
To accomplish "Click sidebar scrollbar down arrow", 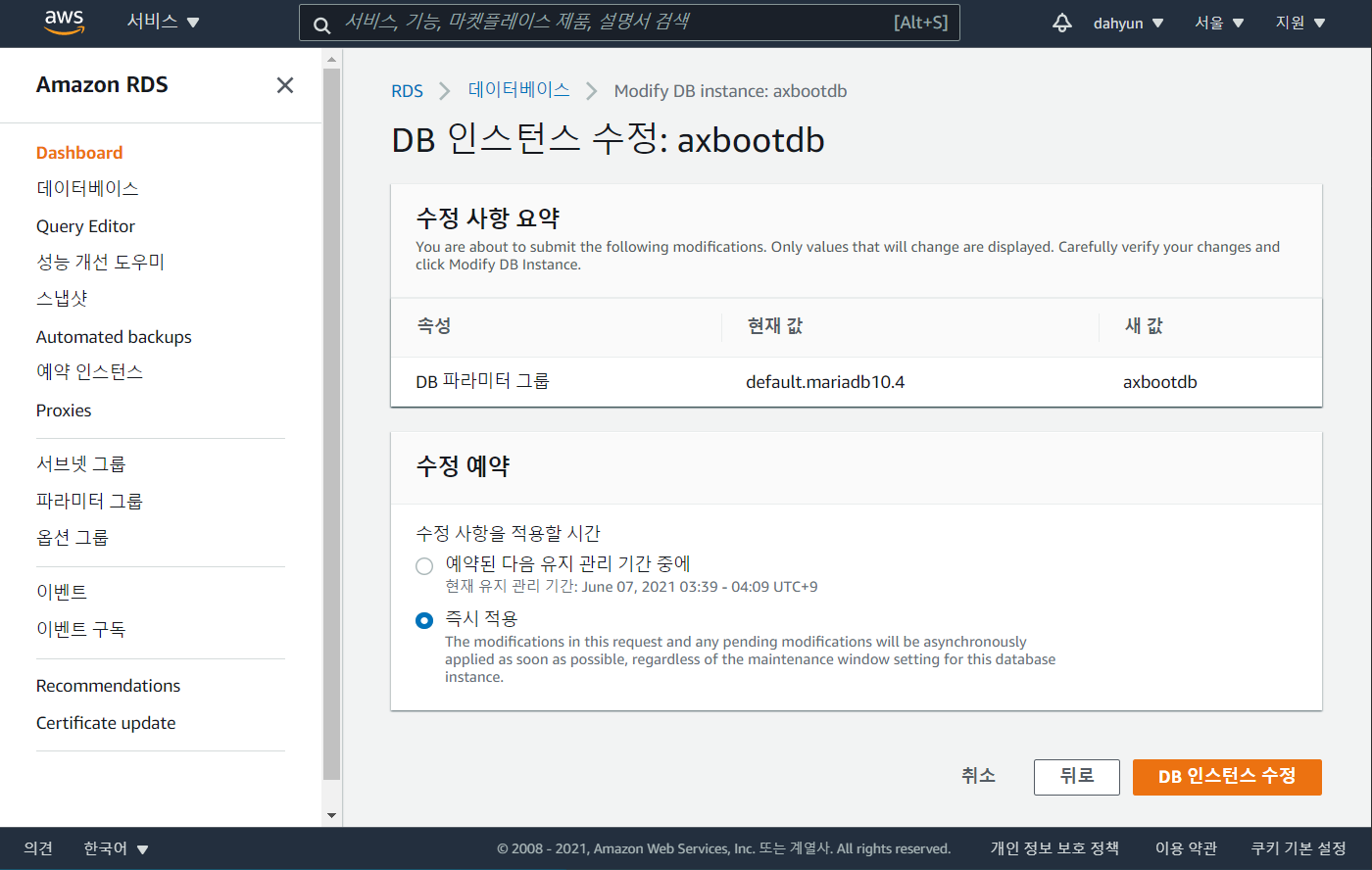I will pos(331,815).
